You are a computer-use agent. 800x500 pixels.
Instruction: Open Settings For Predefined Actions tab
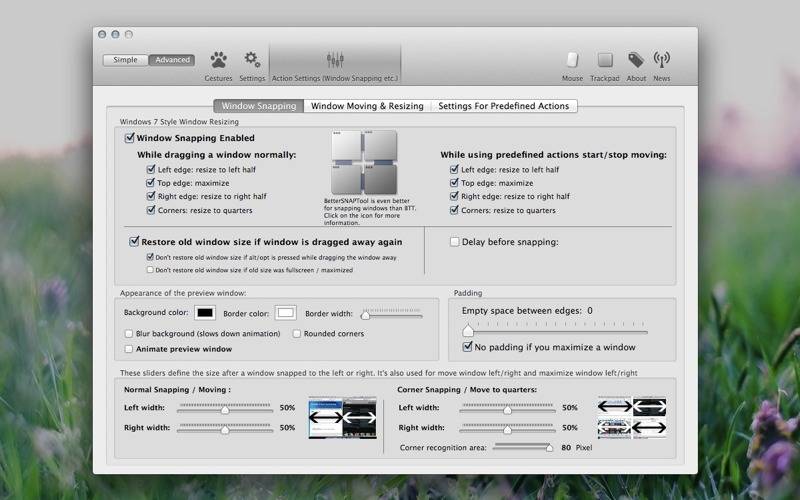(503, 106)
